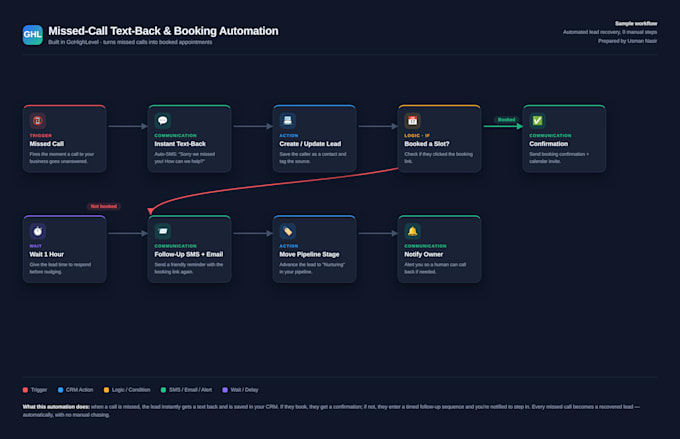Image resolution: width=680 pixels, height=439 pixels.
Task: Open the Create / Update Lead node title
Action: (x=310, y=144)
